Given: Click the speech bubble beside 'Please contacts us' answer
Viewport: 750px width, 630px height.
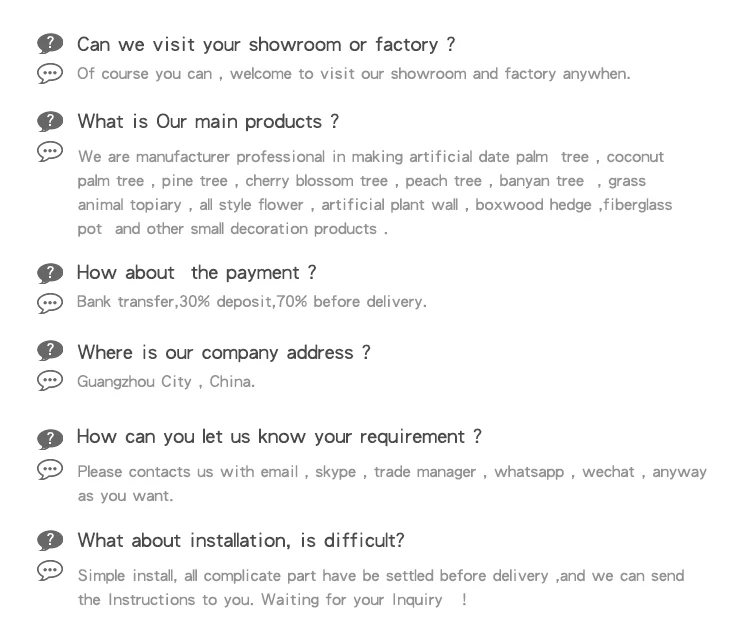Looking at the screenshot, I should (50, 468).
